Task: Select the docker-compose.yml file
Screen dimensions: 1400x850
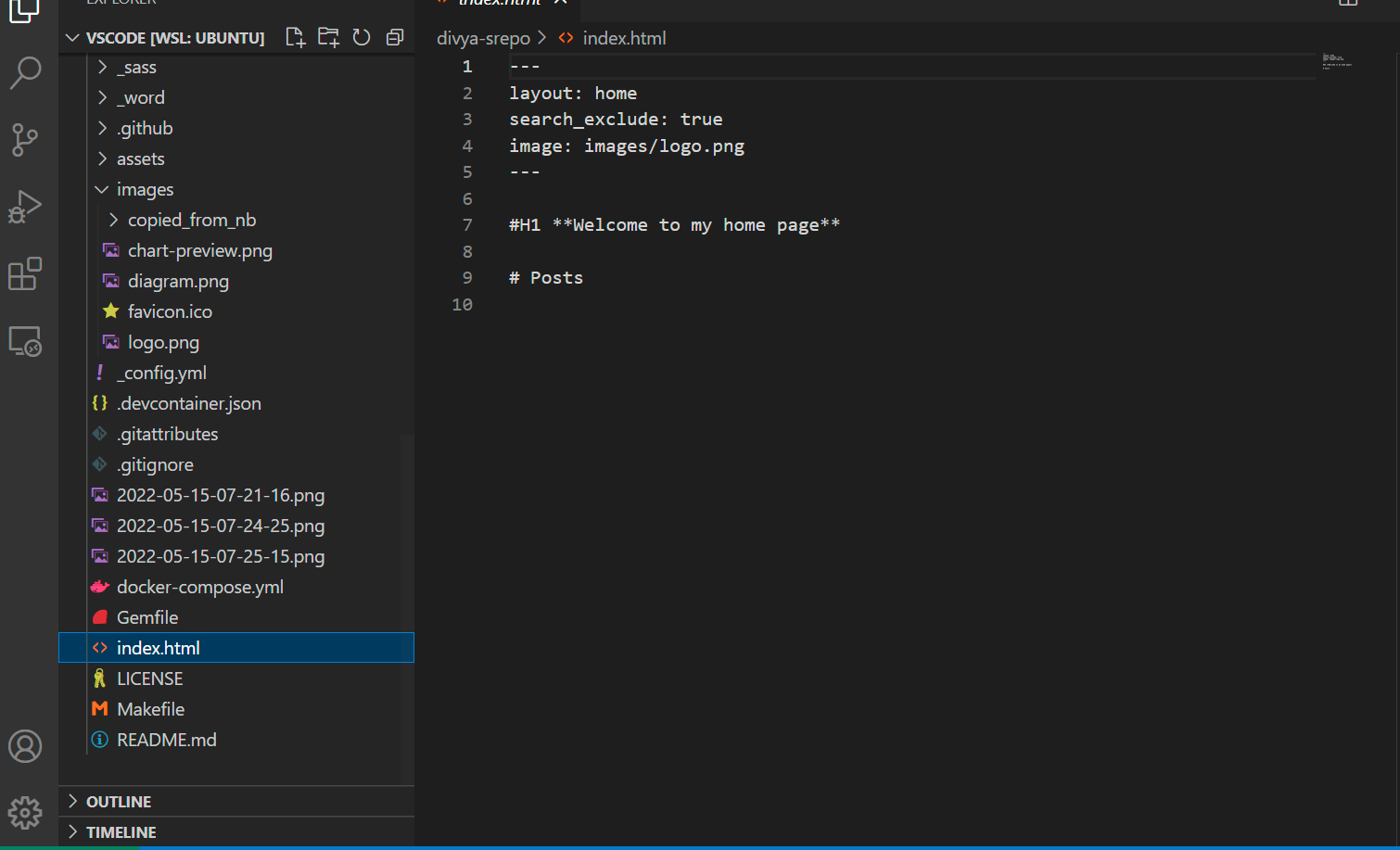Action: point(200,587)
